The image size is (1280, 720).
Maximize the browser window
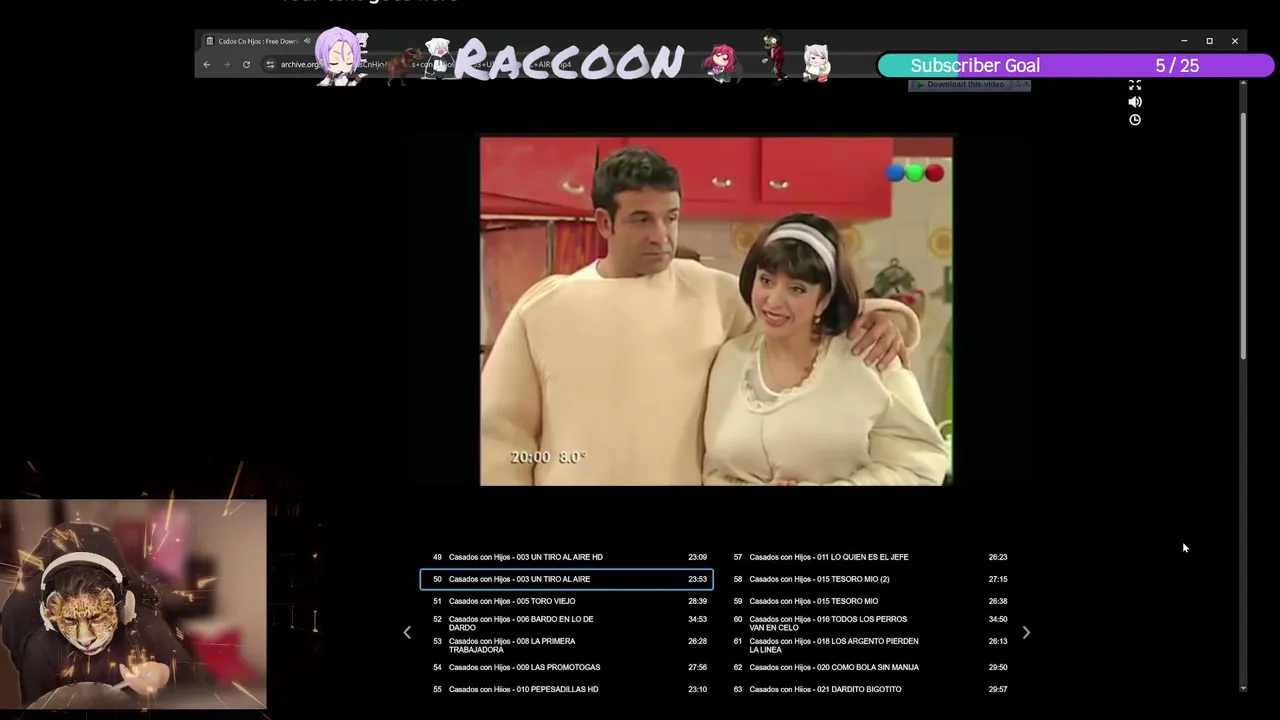pos(1209,41)
